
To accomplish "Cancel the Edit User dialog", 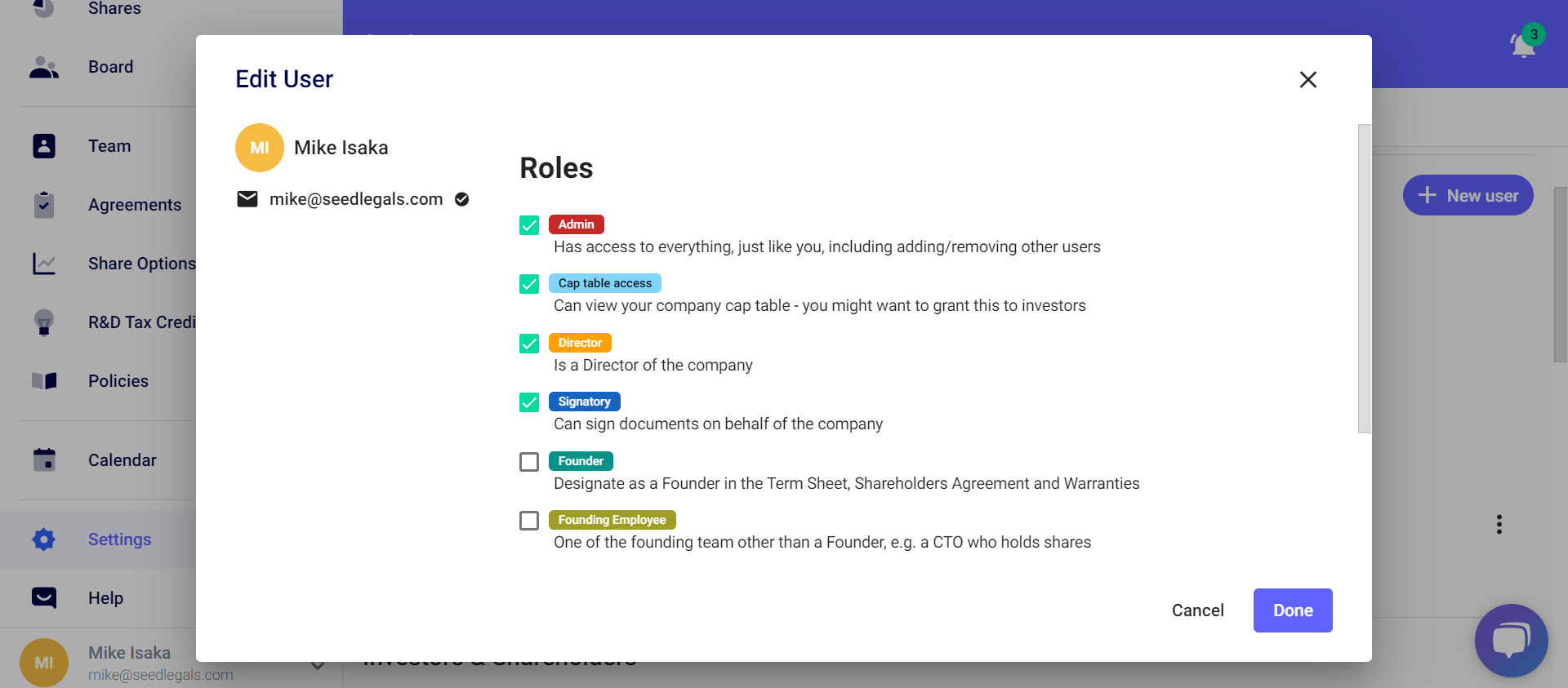I will pos(1197,610).
